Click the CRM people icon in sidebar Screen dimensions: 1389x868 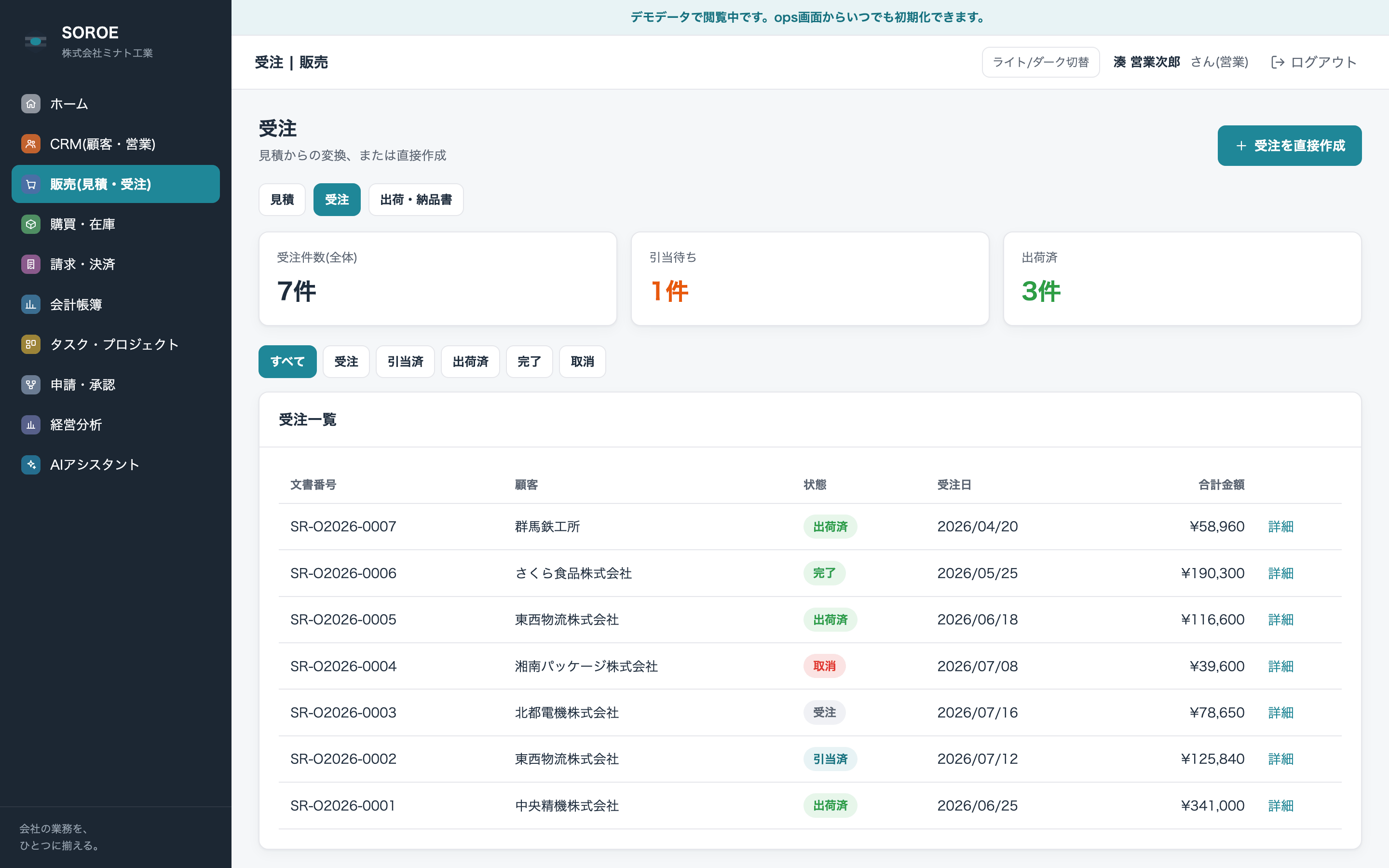pos(31,144)
